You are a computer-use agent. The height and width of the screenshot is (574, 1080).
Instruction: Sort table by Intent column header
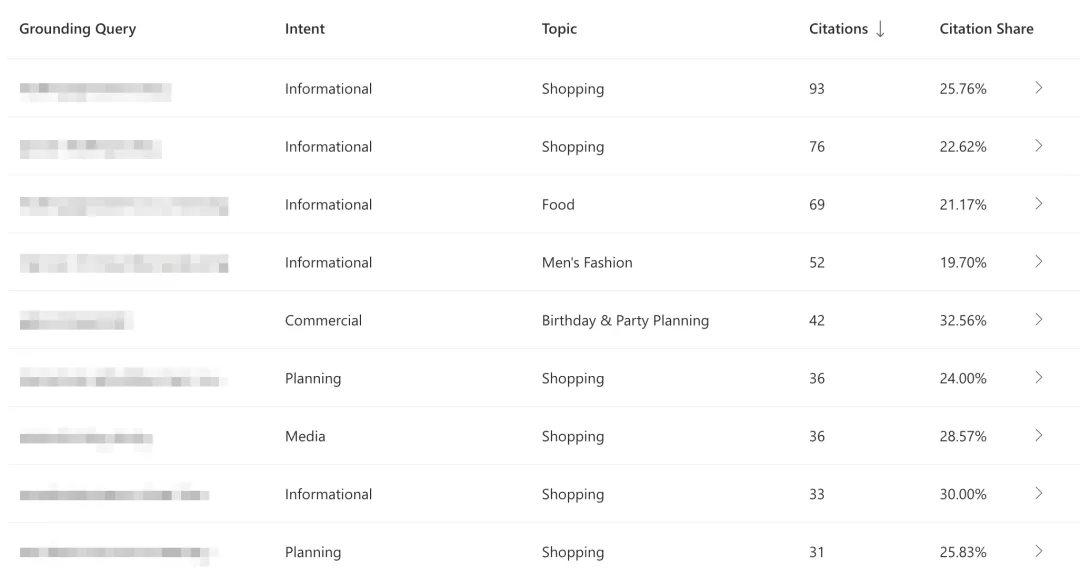(304, 29)
